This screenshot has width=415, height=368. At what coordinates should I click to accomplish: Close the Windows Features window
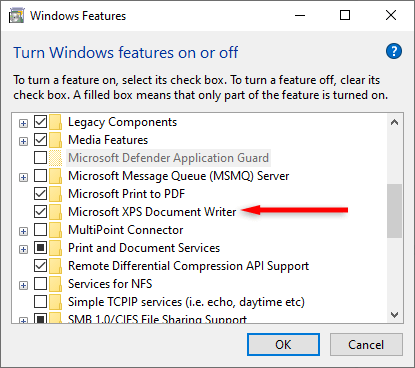coord(391,15)
